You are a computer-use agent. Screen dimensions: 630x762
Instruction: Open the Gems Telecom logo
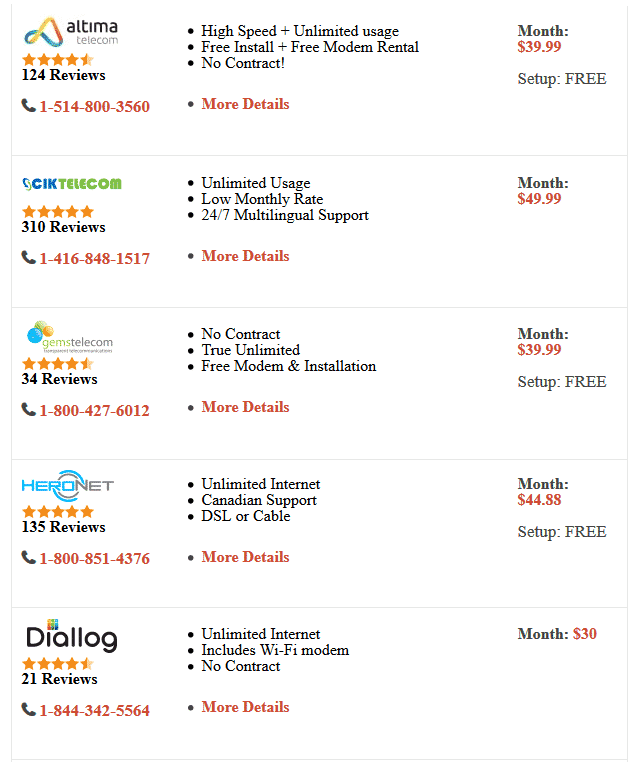70,338
